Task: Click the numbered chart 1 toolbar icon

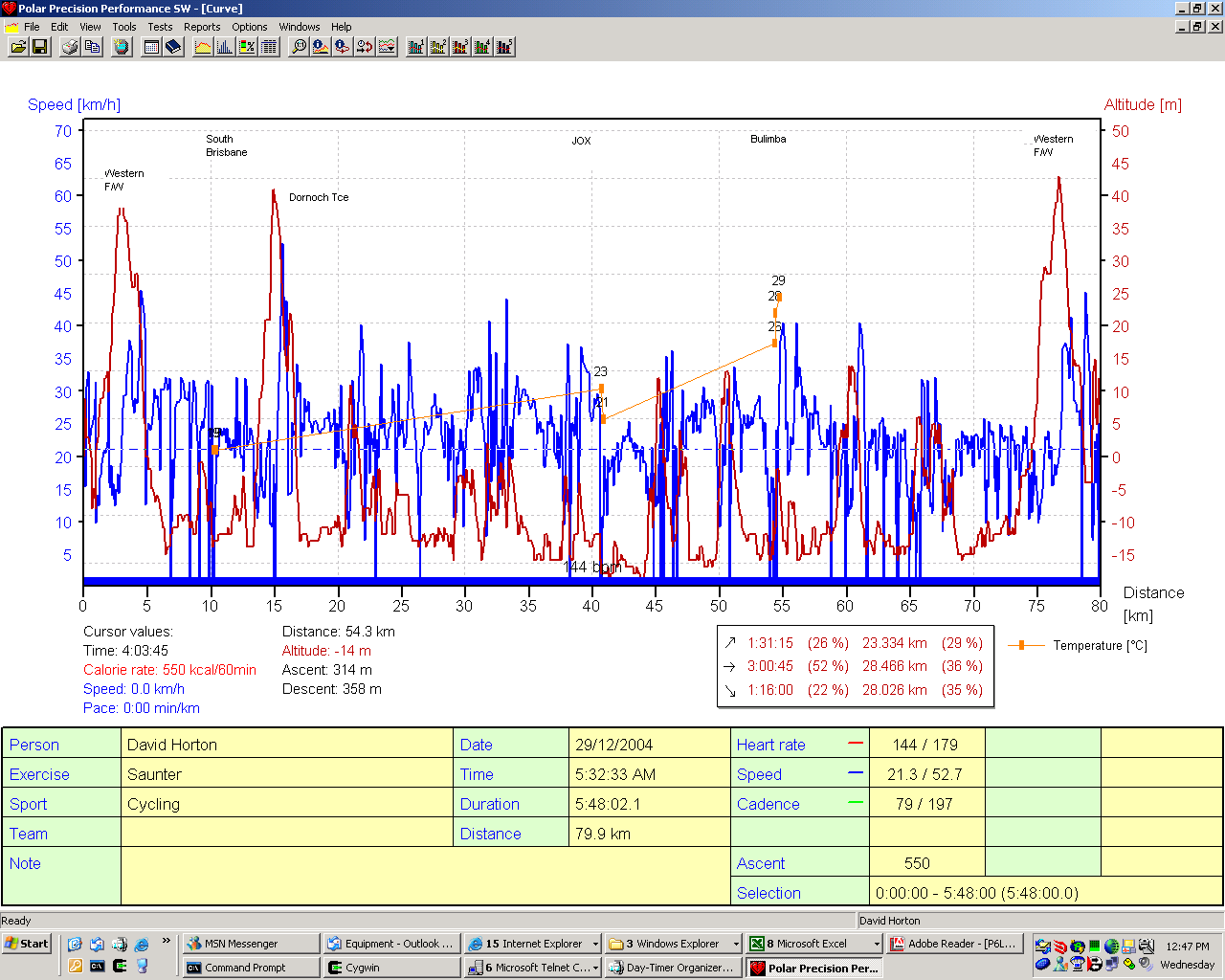Action: tap(415, 46)
